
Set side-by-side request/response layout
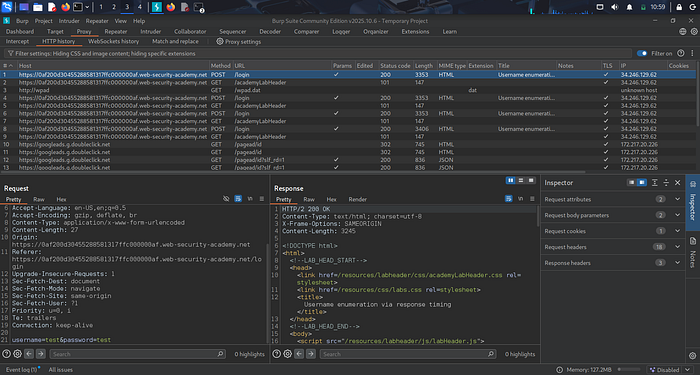click(x=510, y=180)
